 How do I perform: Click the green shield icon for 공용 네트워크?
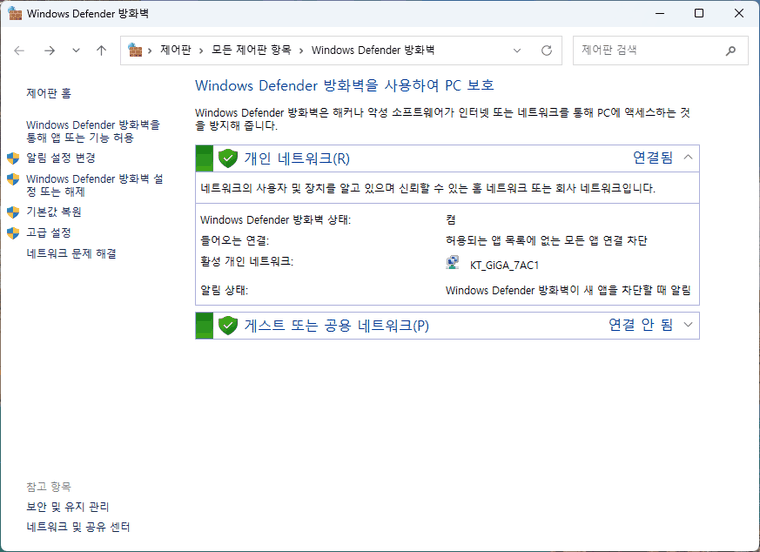coord(228,325)
